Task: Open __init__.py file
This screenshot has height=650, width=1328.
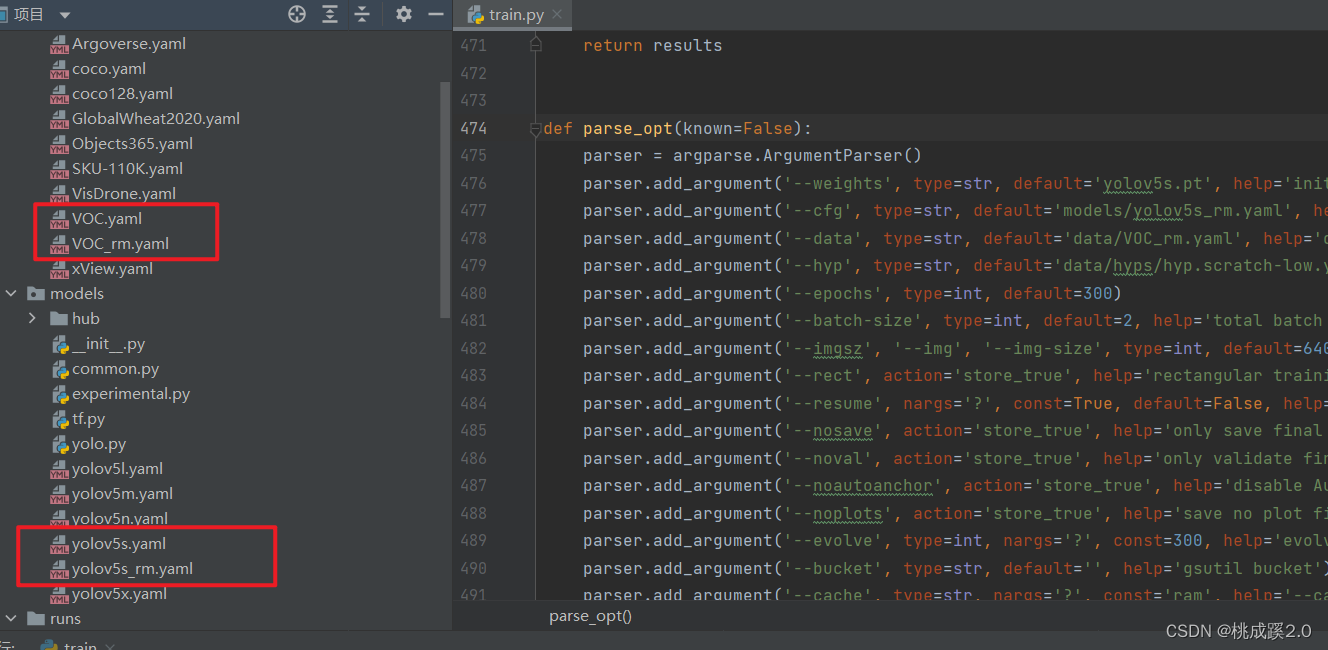Action: tap(108, 344)
